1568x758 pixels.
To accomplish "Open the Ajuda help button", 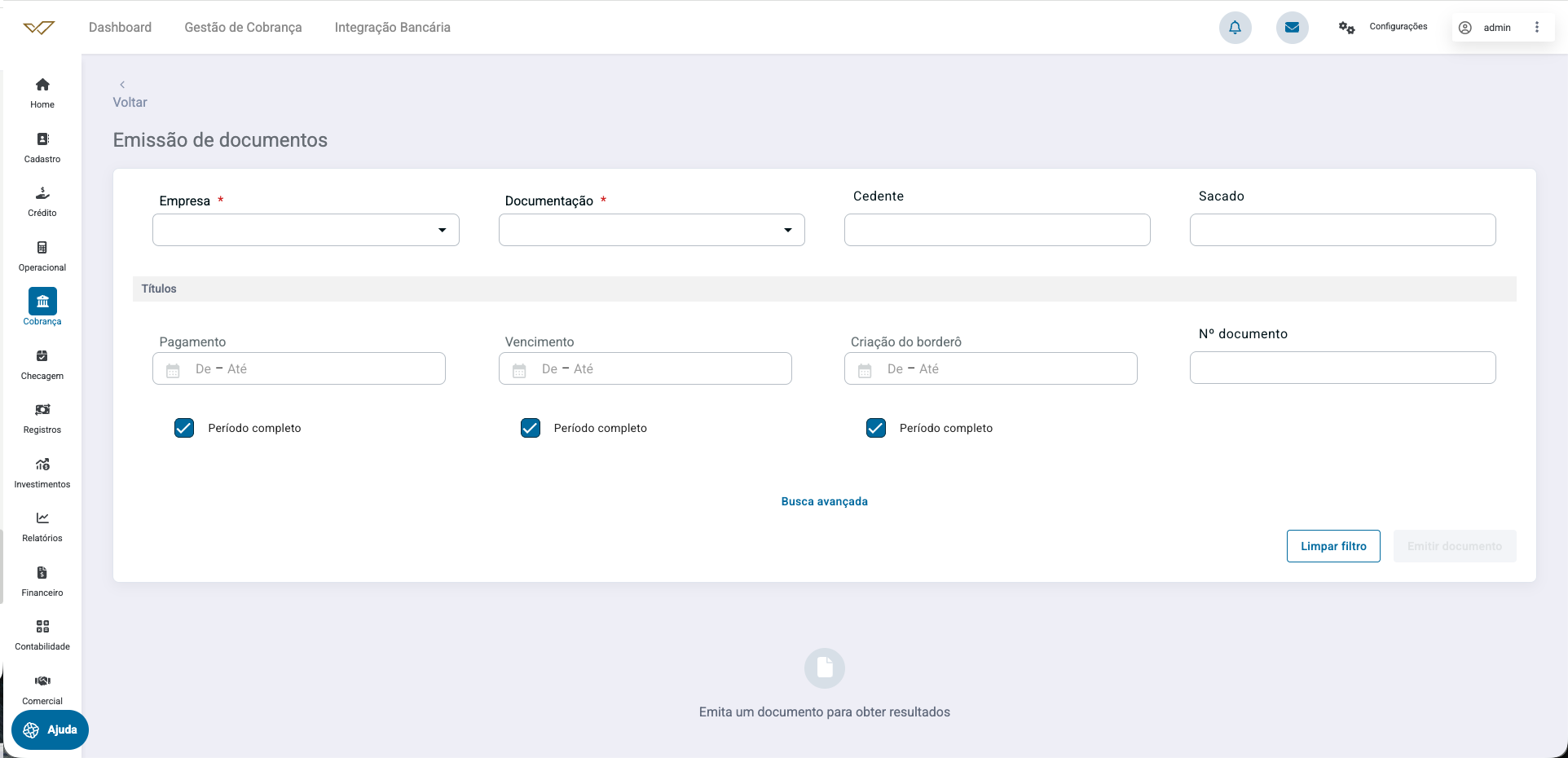I will [x=51, y=730].
